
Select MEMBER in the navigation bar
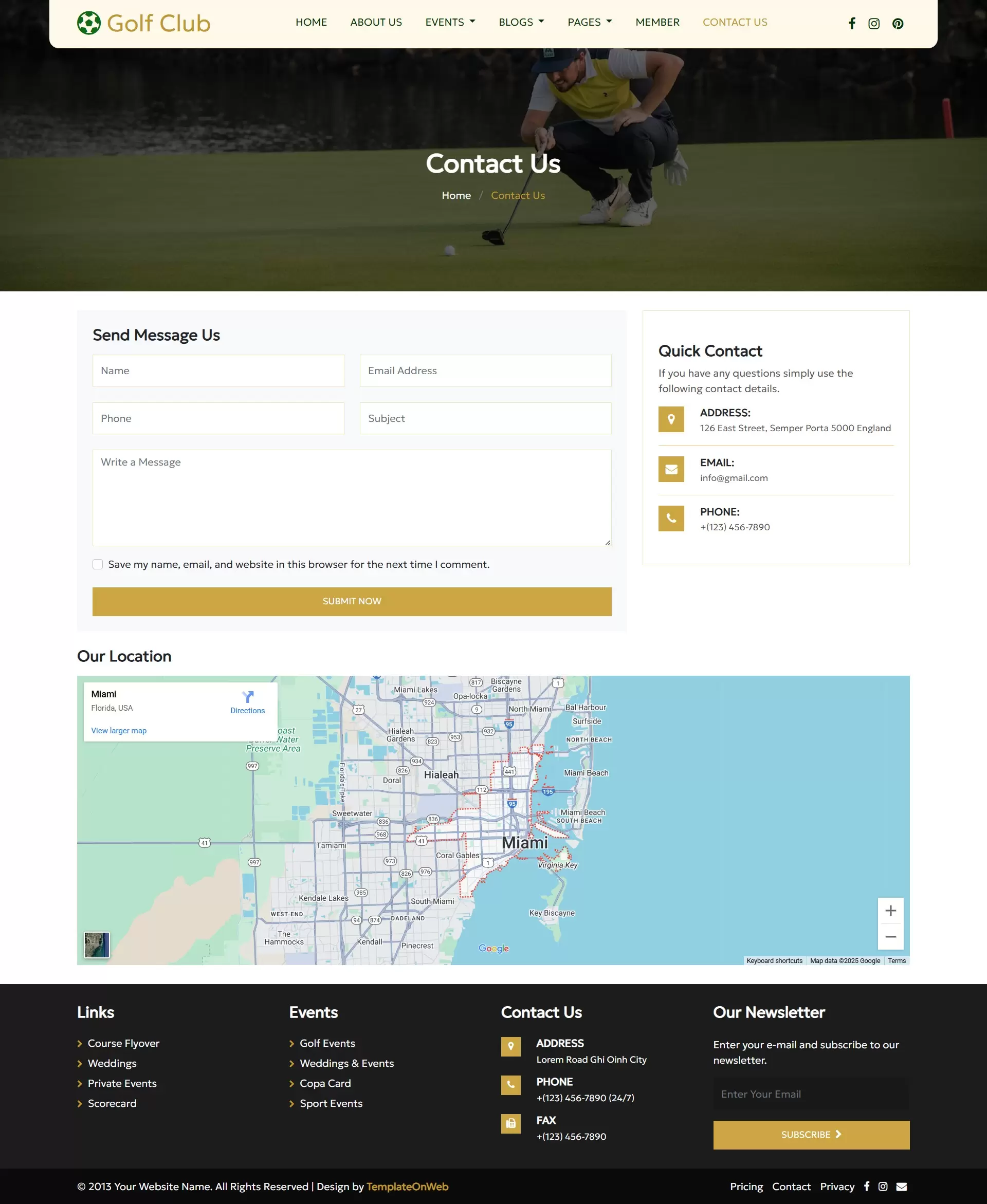[x=657, y=22]
